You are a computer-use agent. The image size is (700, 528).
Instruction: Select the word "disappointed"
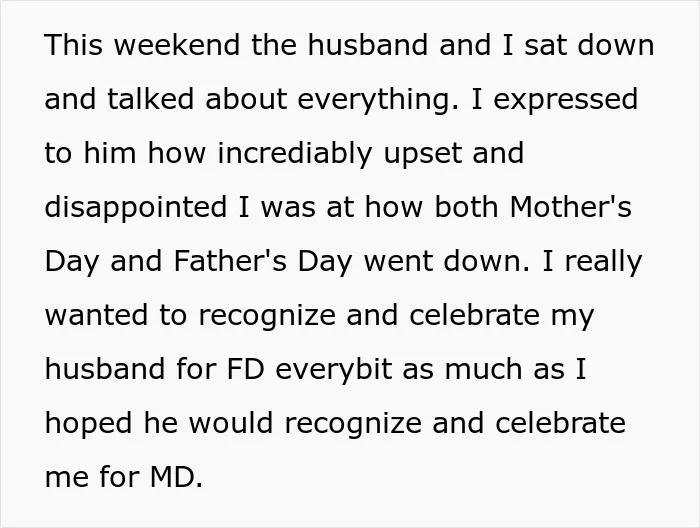(x=136, y=208)
